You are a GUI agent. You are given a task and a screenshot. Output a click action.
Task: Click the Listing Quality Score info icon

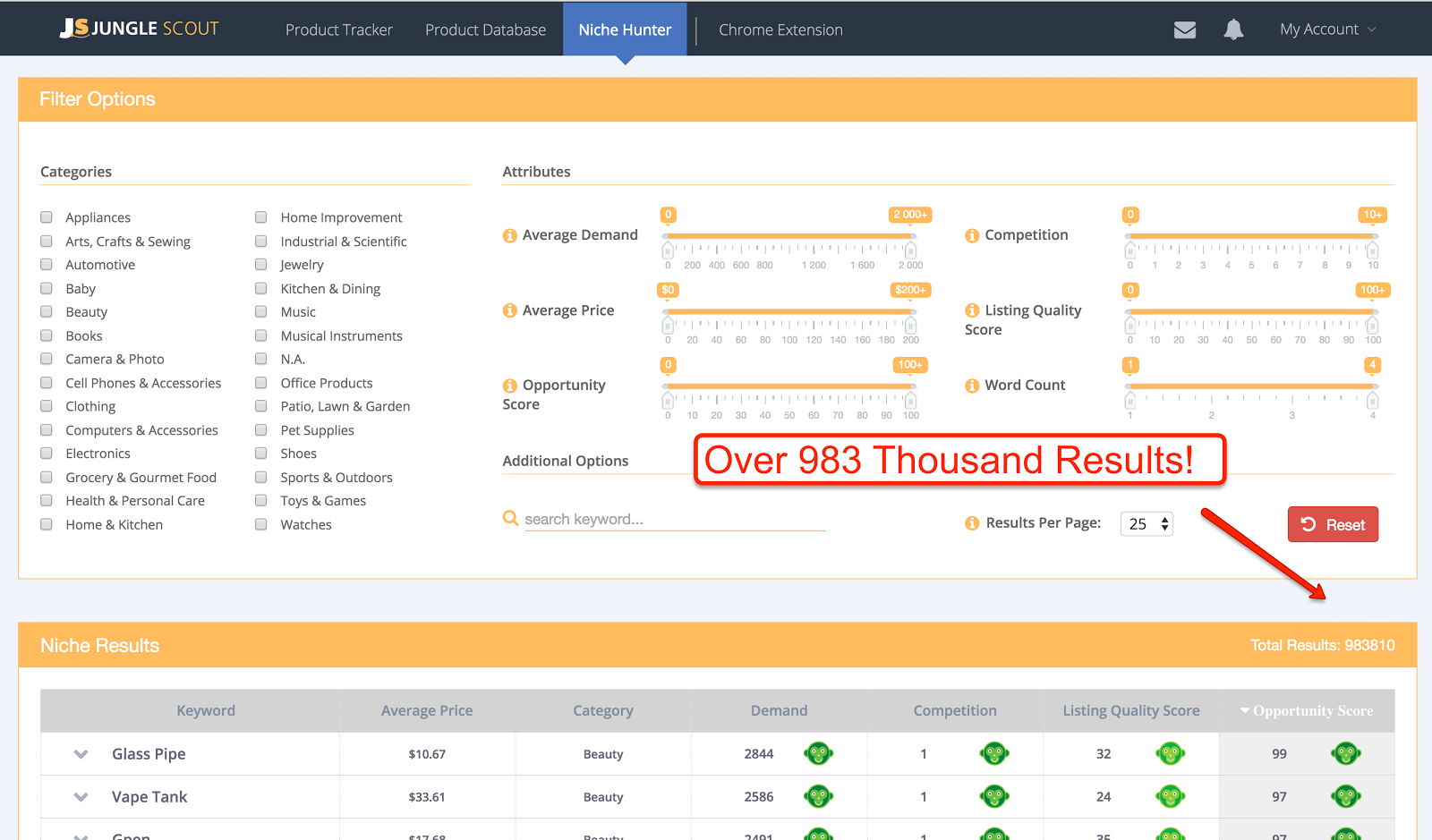(972, 310)
